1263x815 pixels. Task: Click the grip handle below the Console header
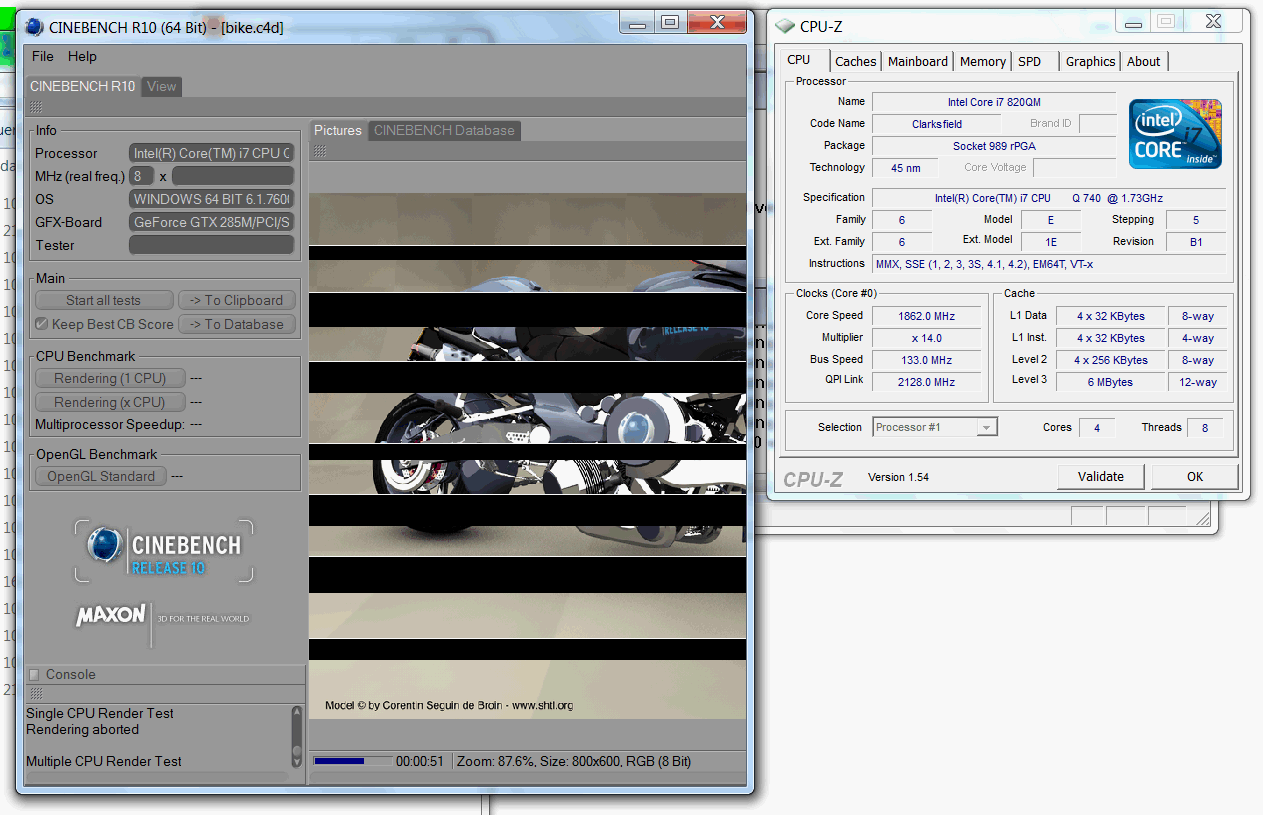pyautogui.click(x=35, y=694)
